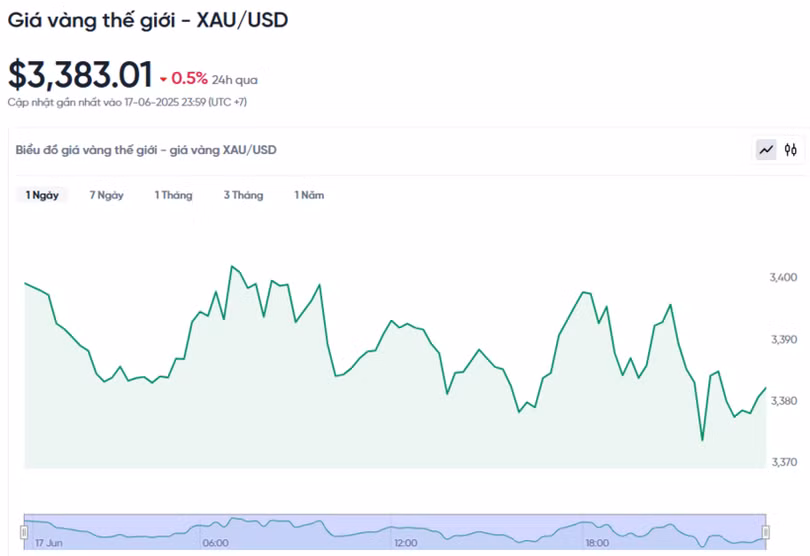This screenshot has height=556, width=810.
Task: Grab the left handle of range navigator
Action: 25,532
